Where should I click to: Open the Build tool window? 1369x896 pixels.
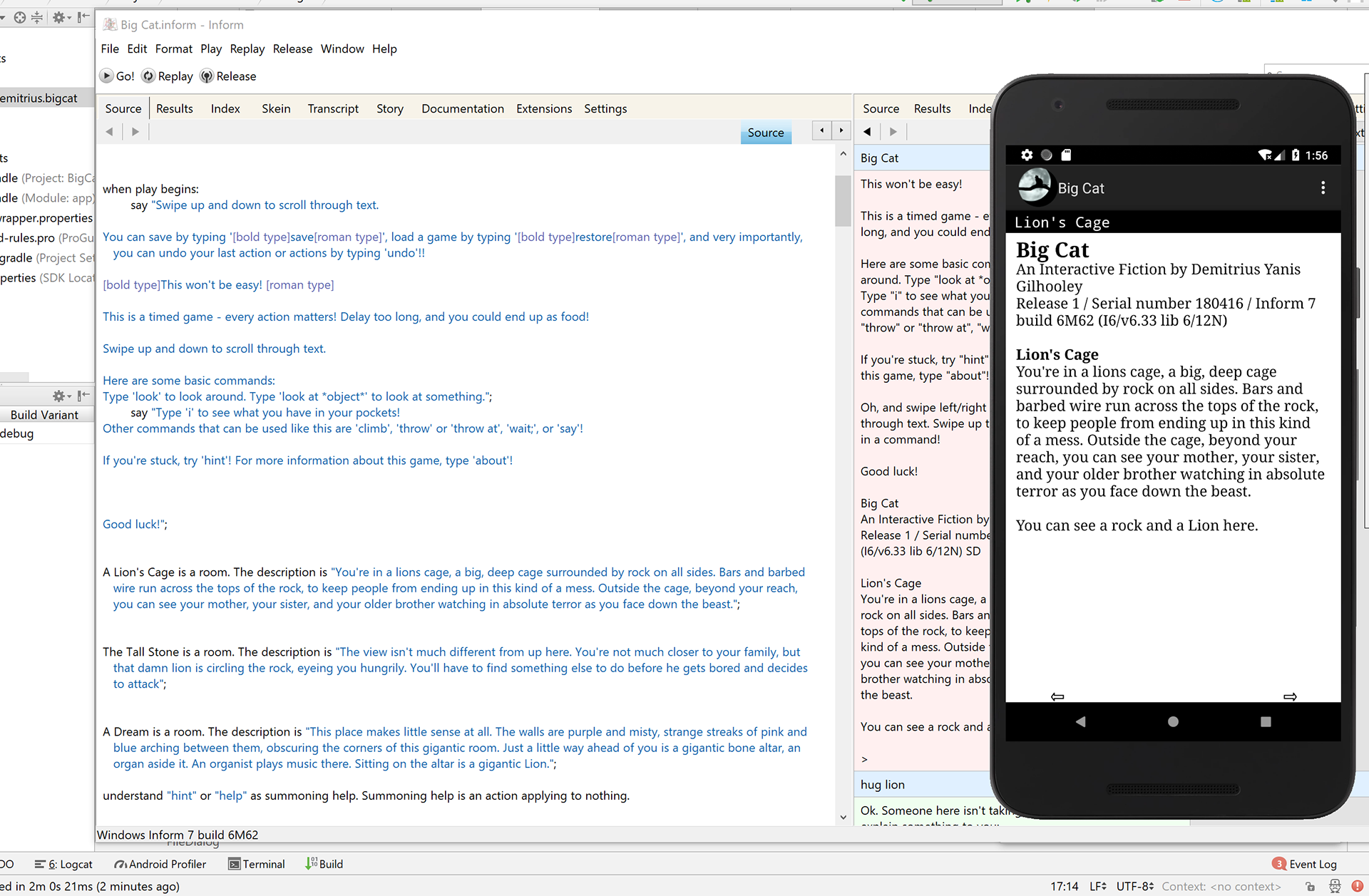[x=324, y=864]
